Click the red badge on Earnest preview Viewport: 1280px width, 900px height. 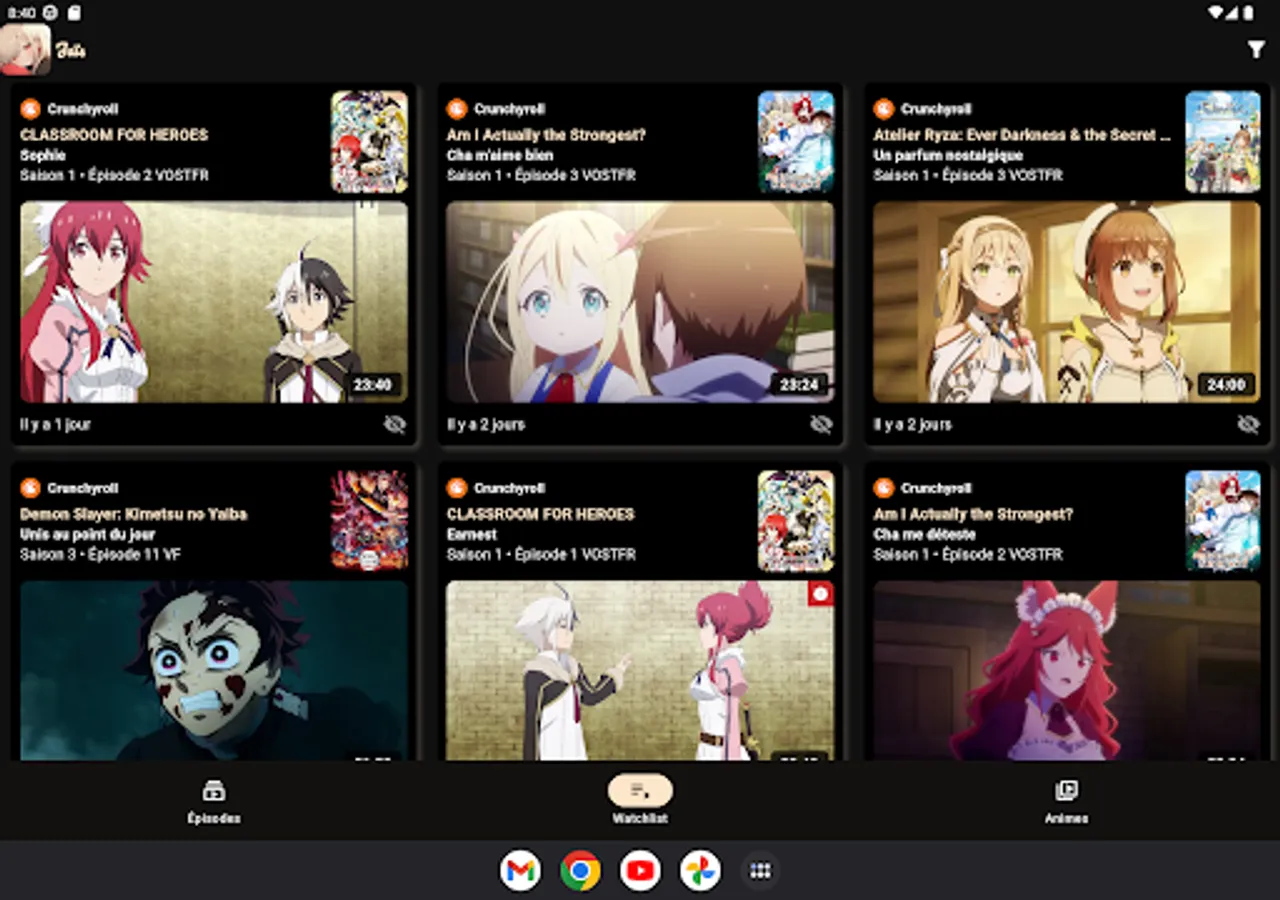pyautogui.click(x=820, y=594)
